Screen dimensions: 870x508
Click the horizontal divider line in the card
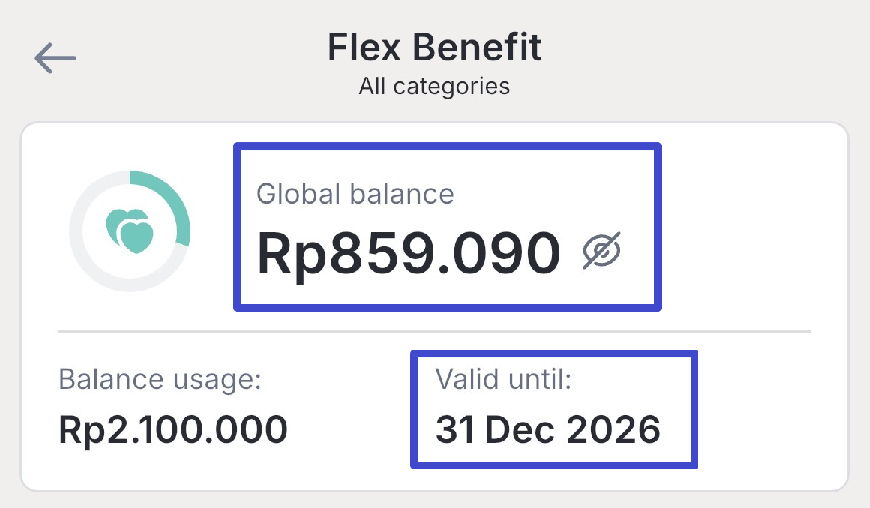[434, 330]
